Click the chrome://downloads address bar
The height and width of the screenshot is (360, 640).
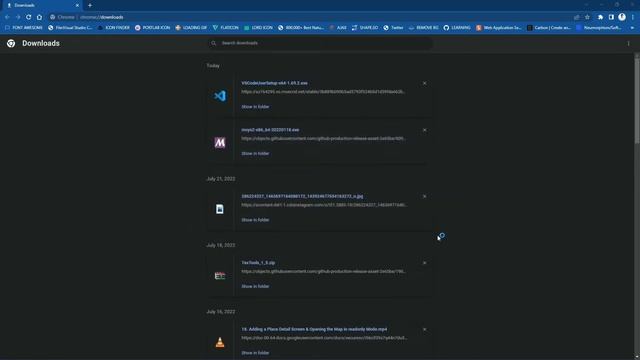click(310, 17)
